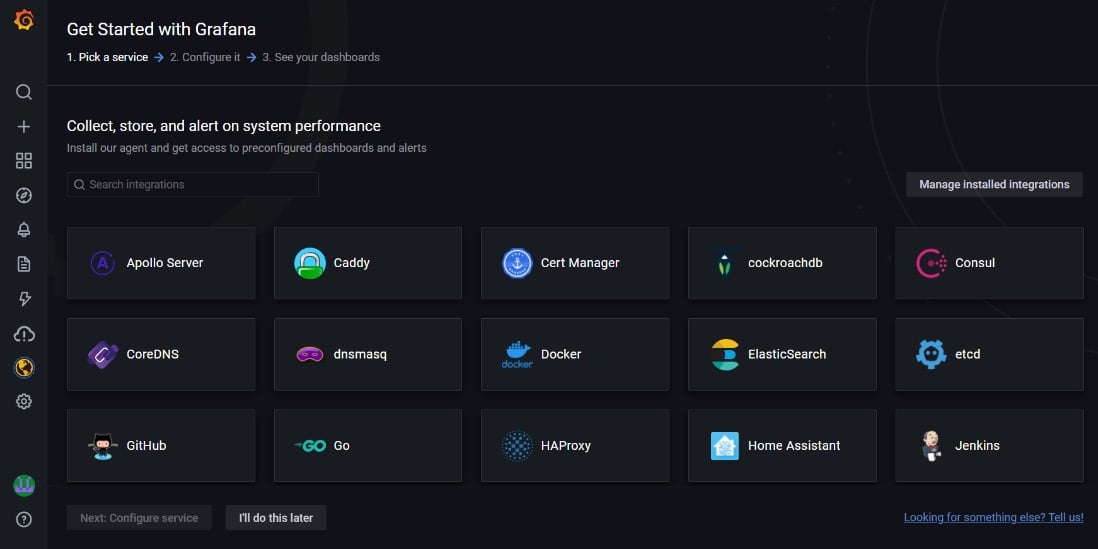Click the Docker whale logo

pyautogui.click(x=517, y=354)
